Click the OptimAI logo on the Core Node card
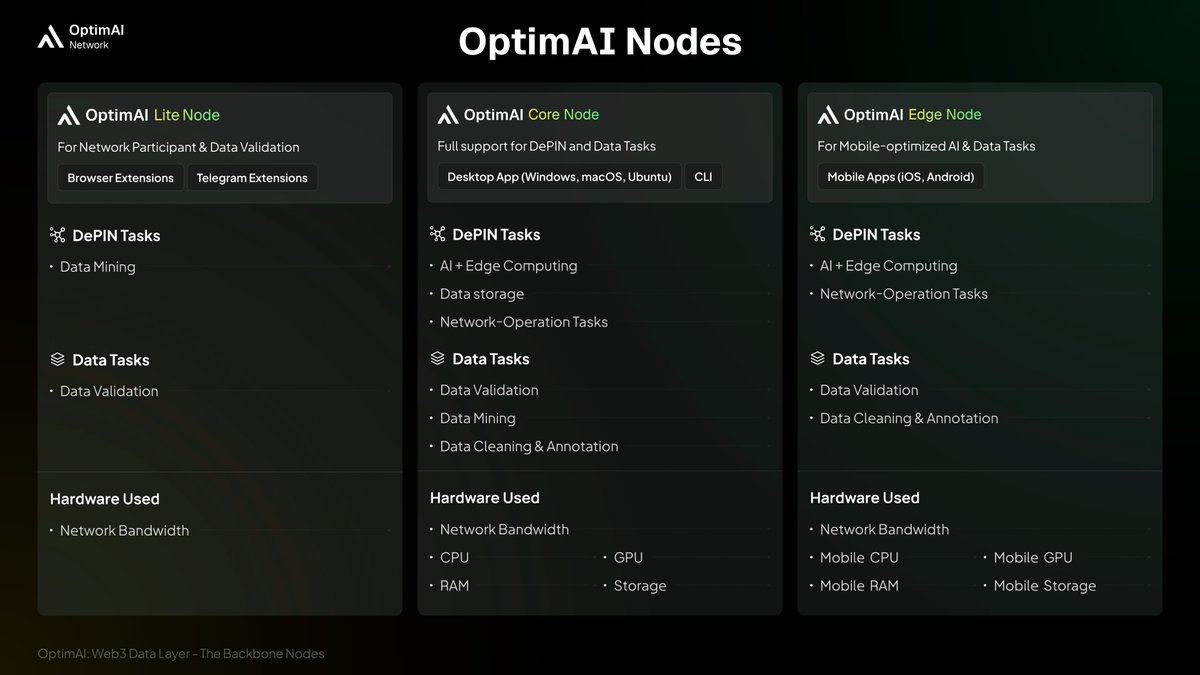This screenshot has width=1200, height=675. click(446, 114)
